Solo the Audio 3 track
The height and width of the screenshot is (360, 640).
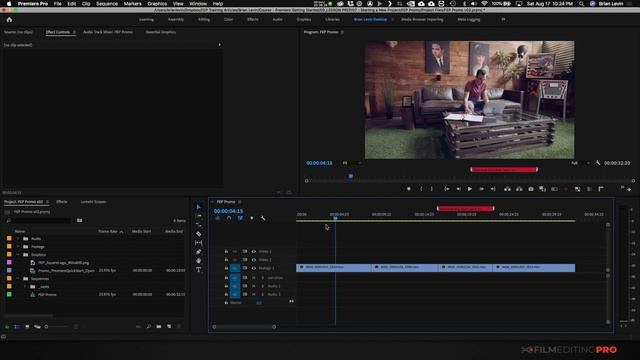pos(262,294)
